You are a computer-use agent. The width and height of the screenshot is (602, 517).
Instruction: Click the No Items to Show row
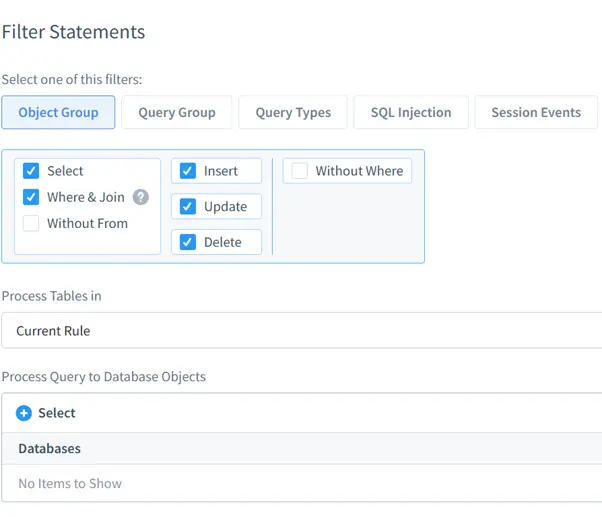point(70,483)
